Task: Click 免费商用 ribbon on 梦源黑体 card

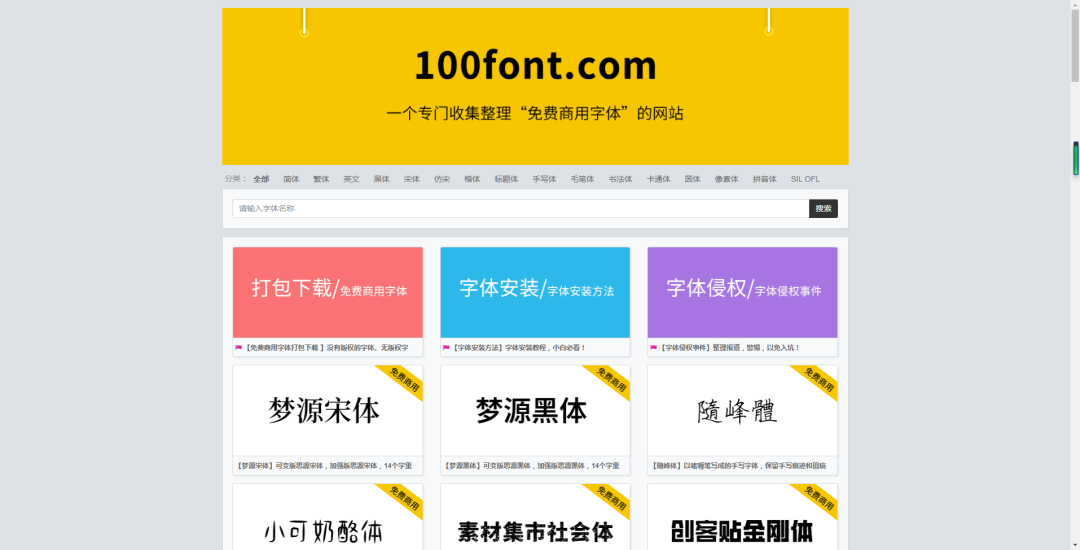Action: point(611,381)
